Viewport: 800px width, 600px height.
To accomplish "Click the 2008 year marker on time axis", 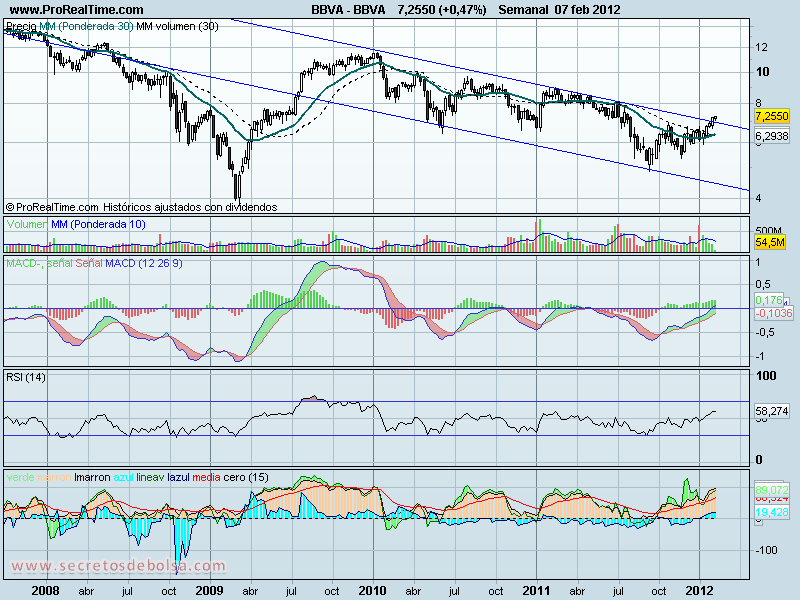I will coord(45,591).
